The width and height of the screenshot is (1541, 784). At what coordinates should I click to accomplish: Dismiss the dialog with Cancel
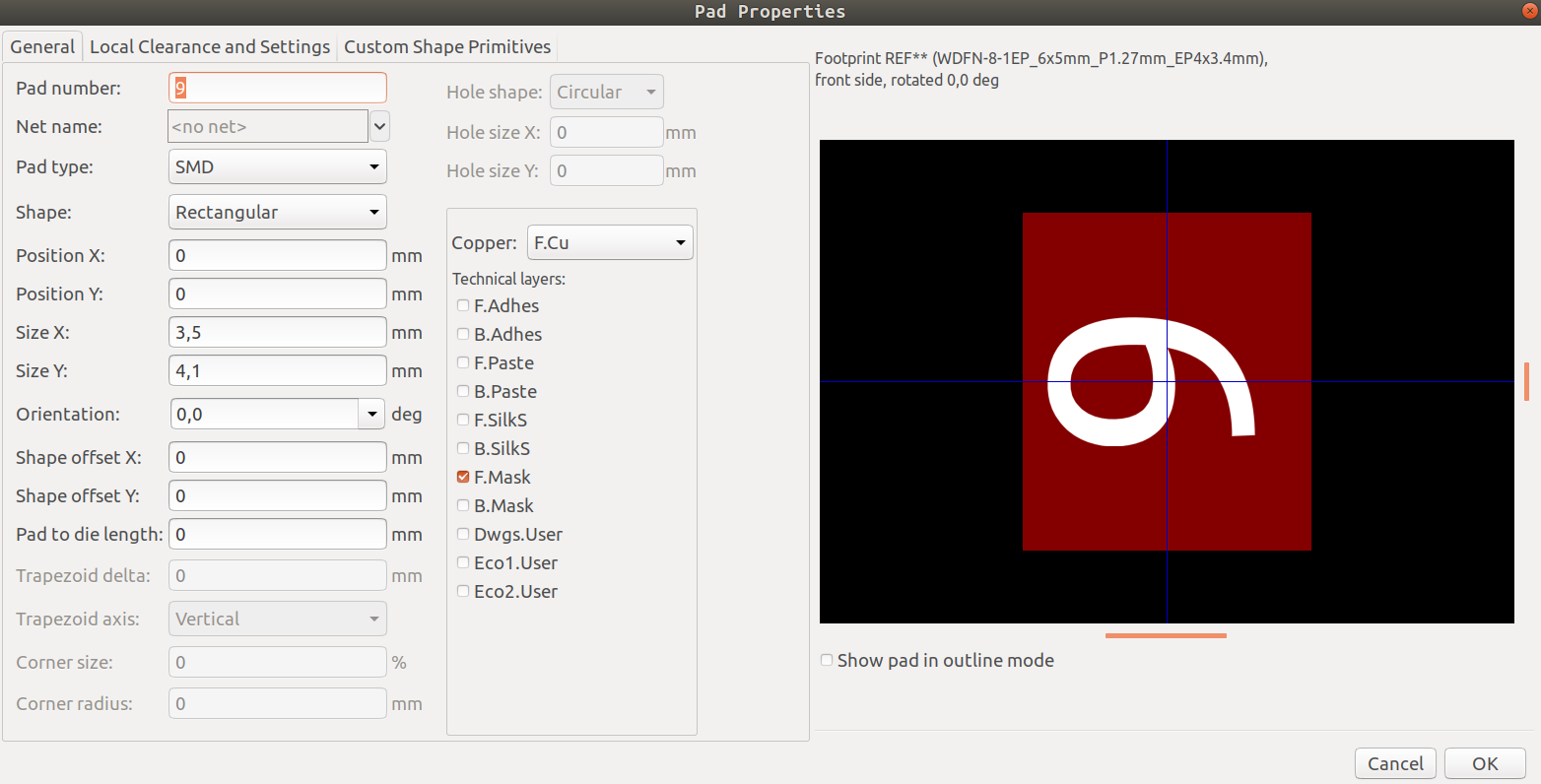click(1395, 763)
